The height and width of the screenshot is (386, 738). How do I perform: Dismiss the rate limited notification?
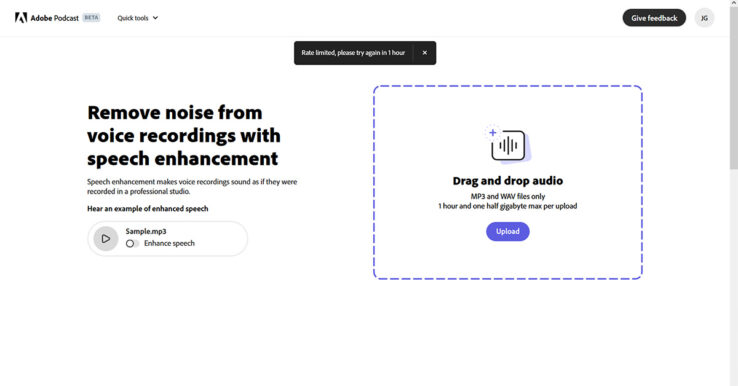coord(425,53)
